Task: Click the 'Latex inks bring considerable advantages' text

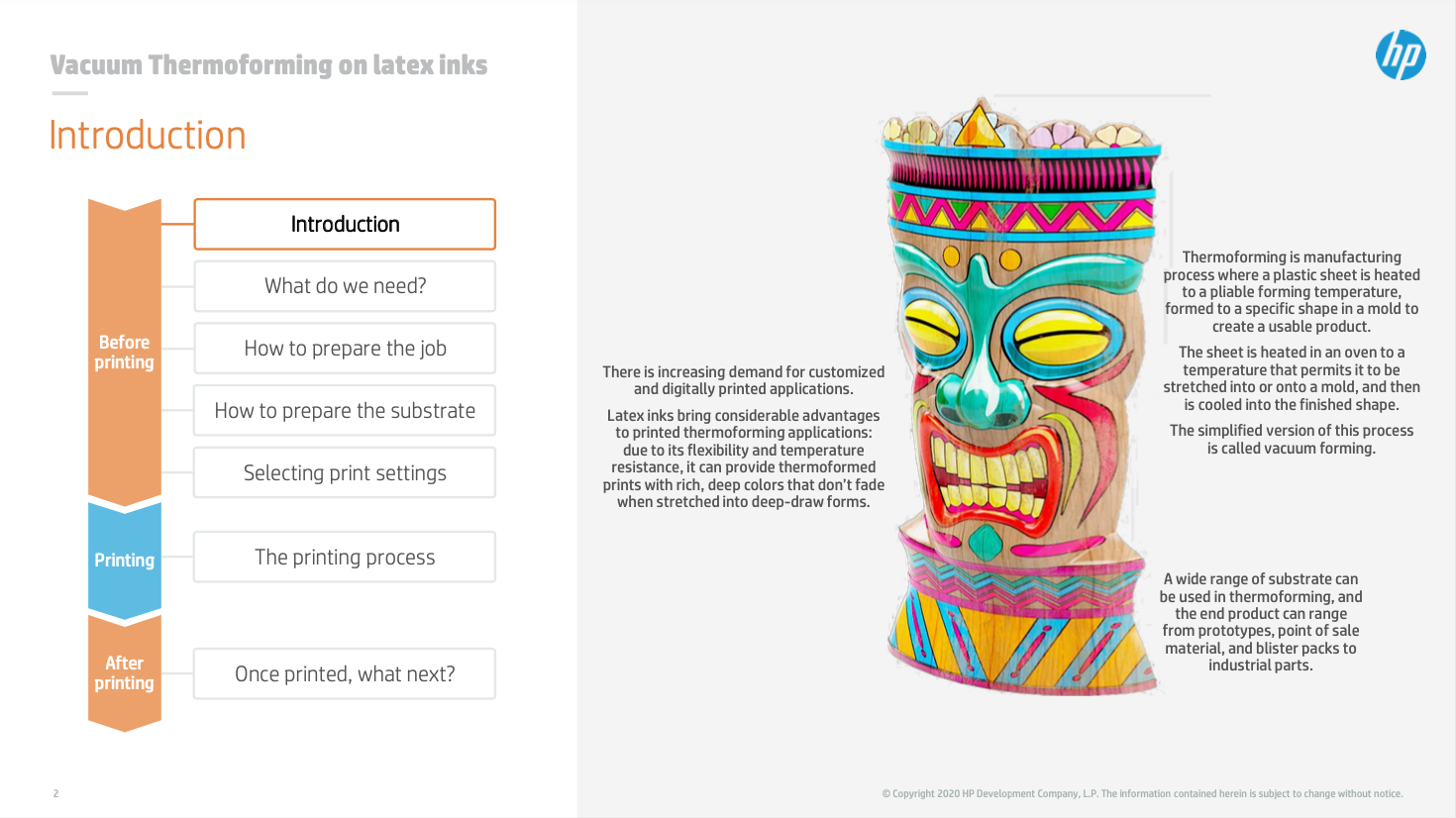Action: pos(744,459)
